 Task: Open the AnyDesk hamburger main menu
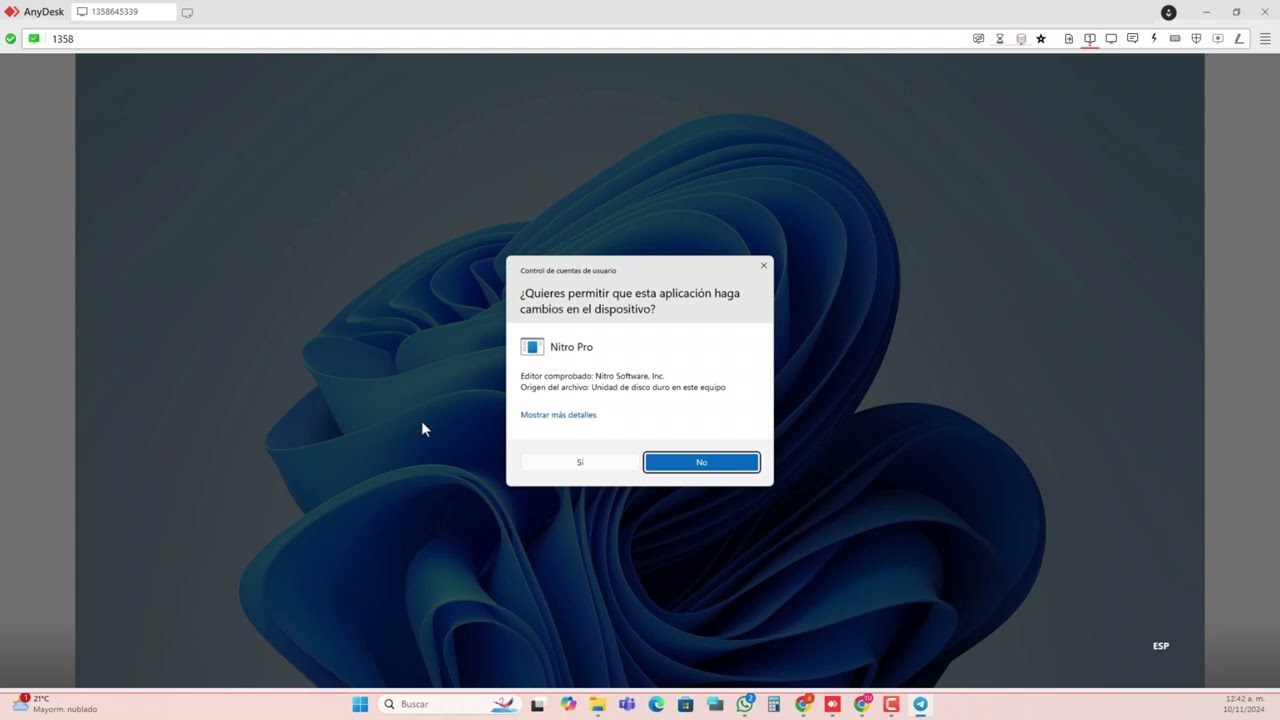[1265, 39]
